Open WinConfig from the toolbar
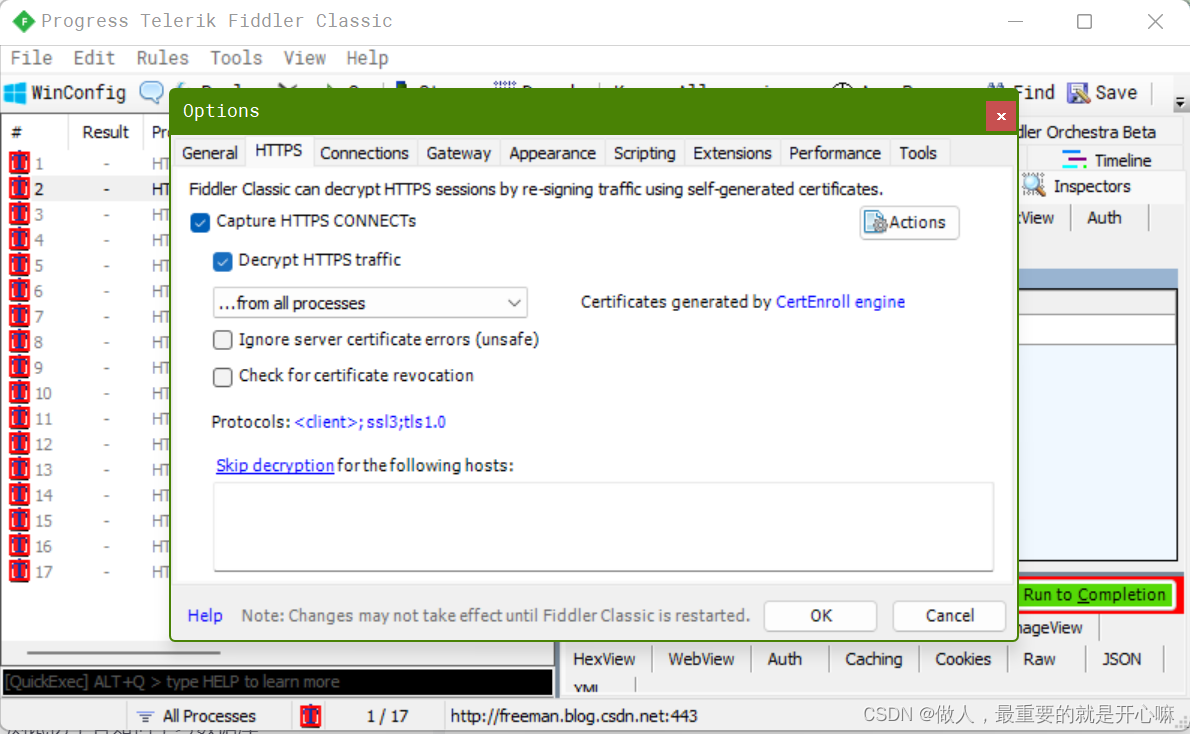 [65, 93]
